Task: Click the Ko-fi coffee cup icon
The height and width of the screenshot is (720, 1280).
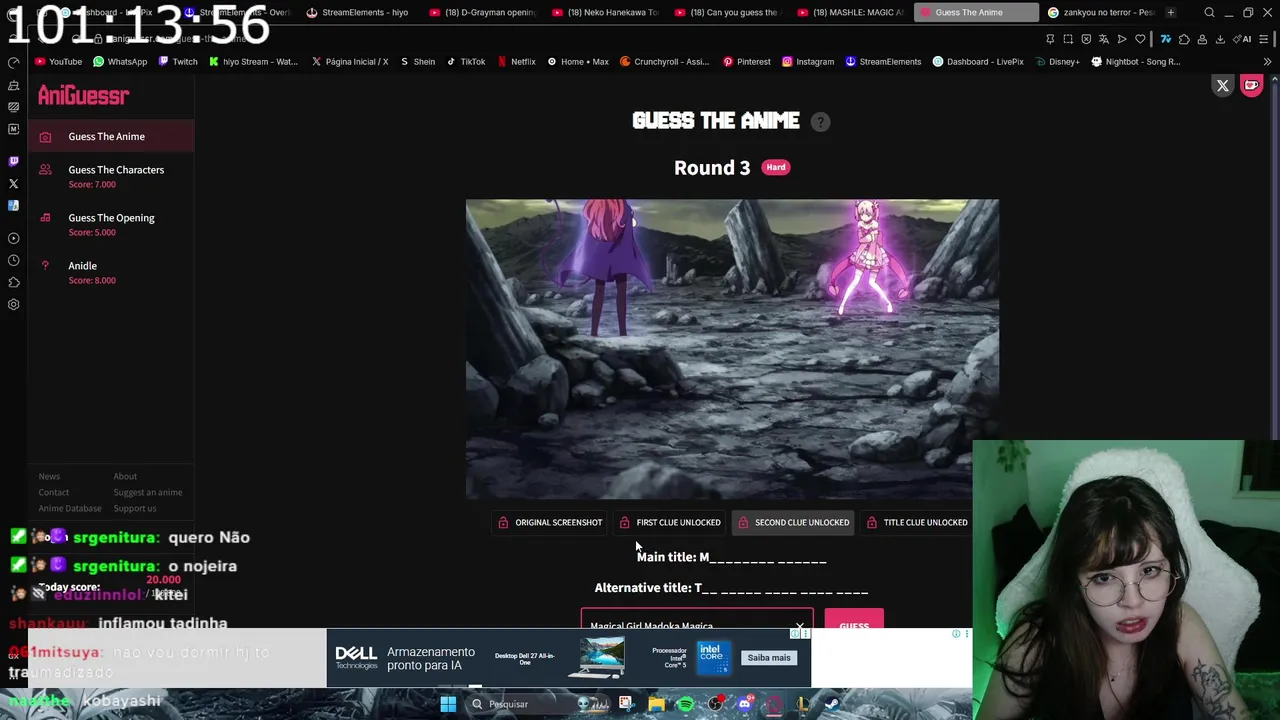Action: click(1251, 86)
